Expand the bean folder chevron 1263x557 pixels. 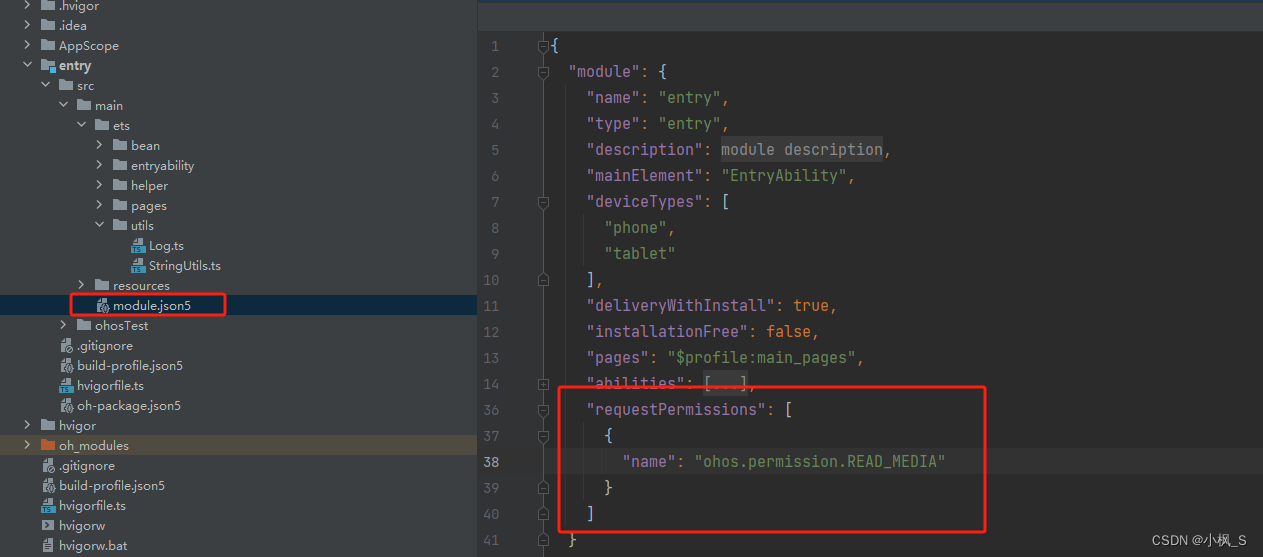pyautogui.click(x=100, y=145)
